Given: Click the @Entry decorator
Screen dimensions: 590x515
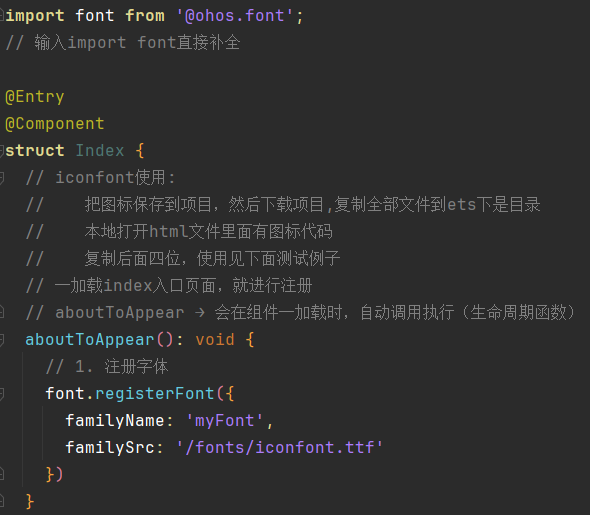Looking at the screenshot, I should 35,97.
